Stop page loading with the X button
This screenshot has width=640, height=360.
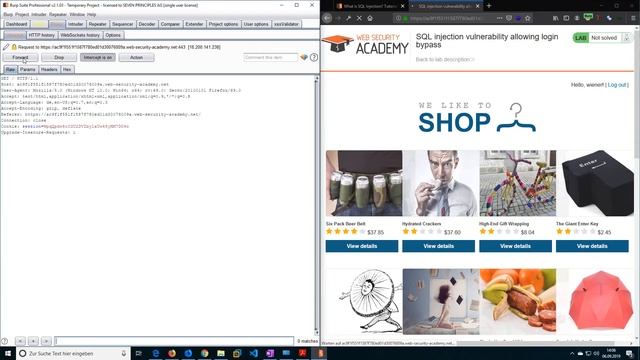point(359,18)
